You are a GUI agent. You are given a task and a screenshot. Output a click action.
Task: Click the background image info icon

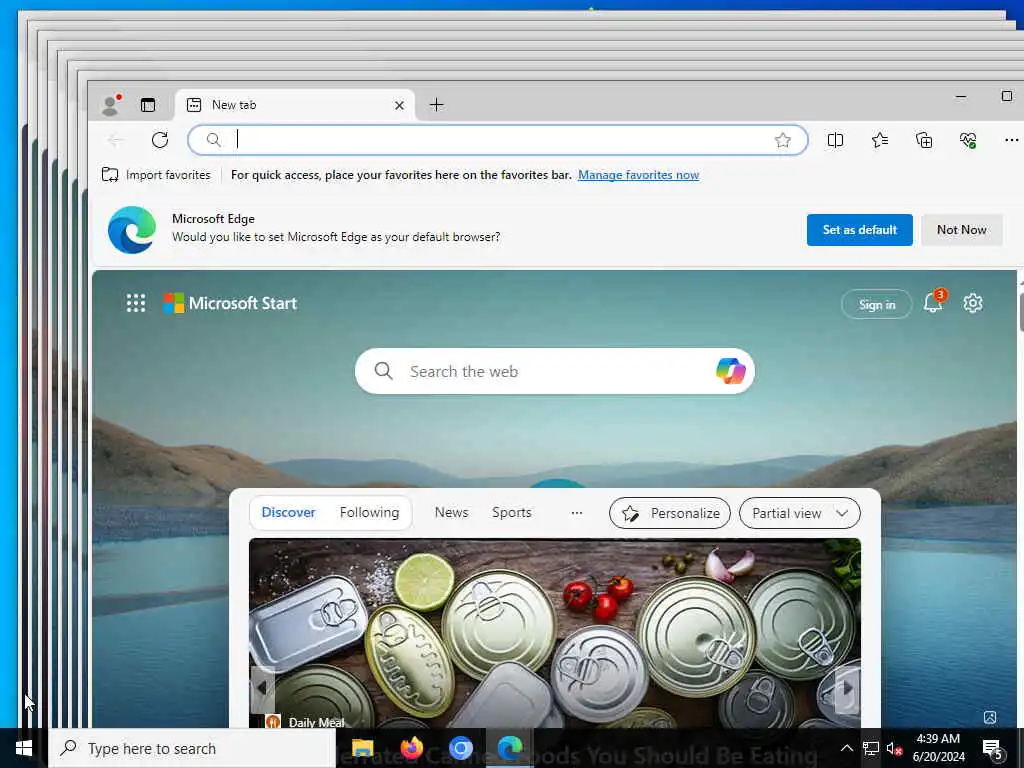pyautogui.click(x=989, y=717)
